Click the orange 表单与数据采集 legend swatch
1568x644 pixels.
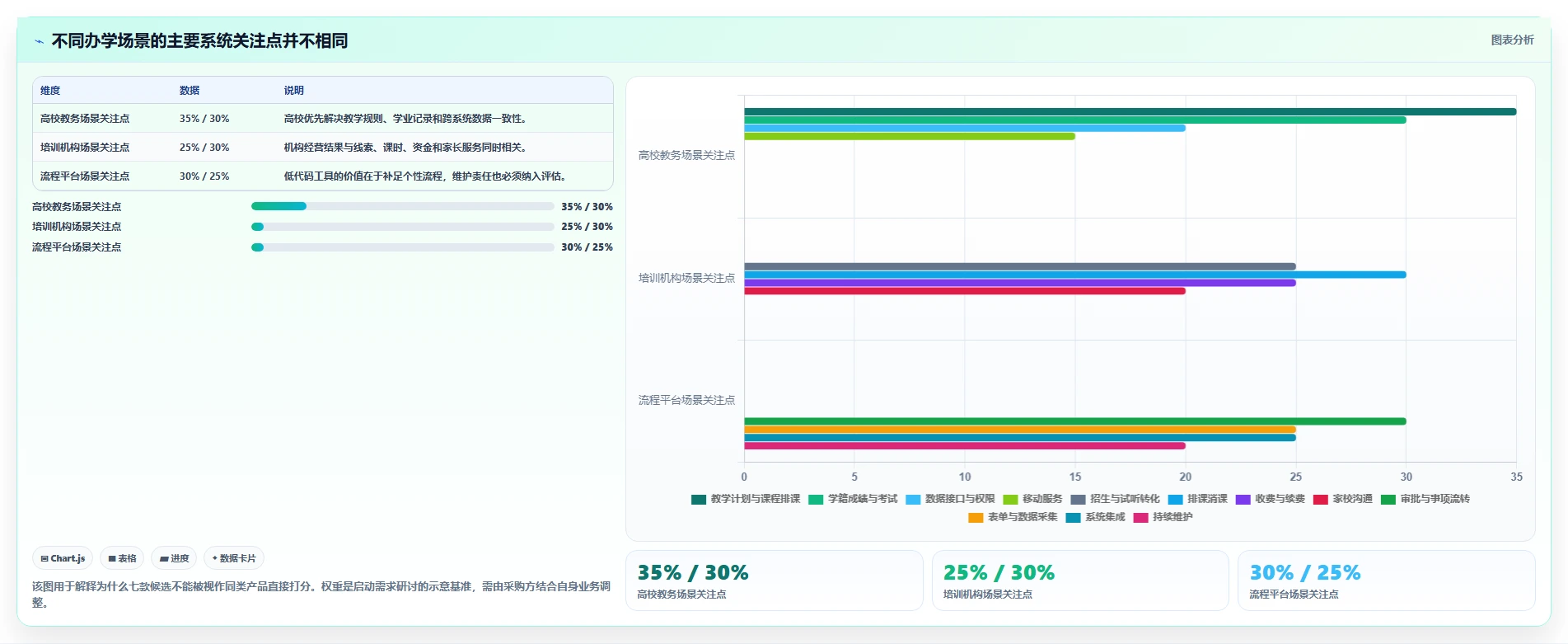976,518
